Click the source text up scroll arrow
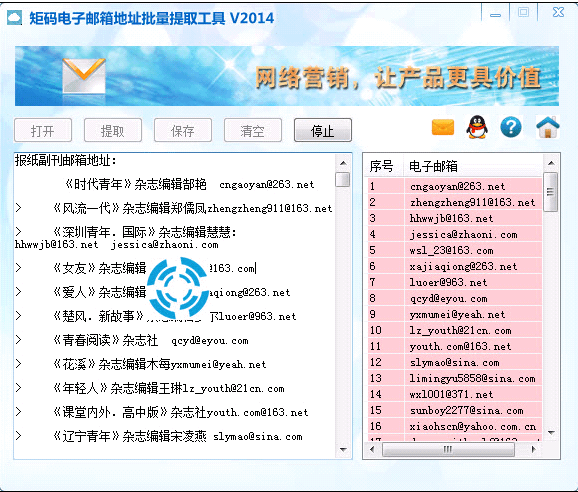578x492 pixels. (x=343, y=163)
